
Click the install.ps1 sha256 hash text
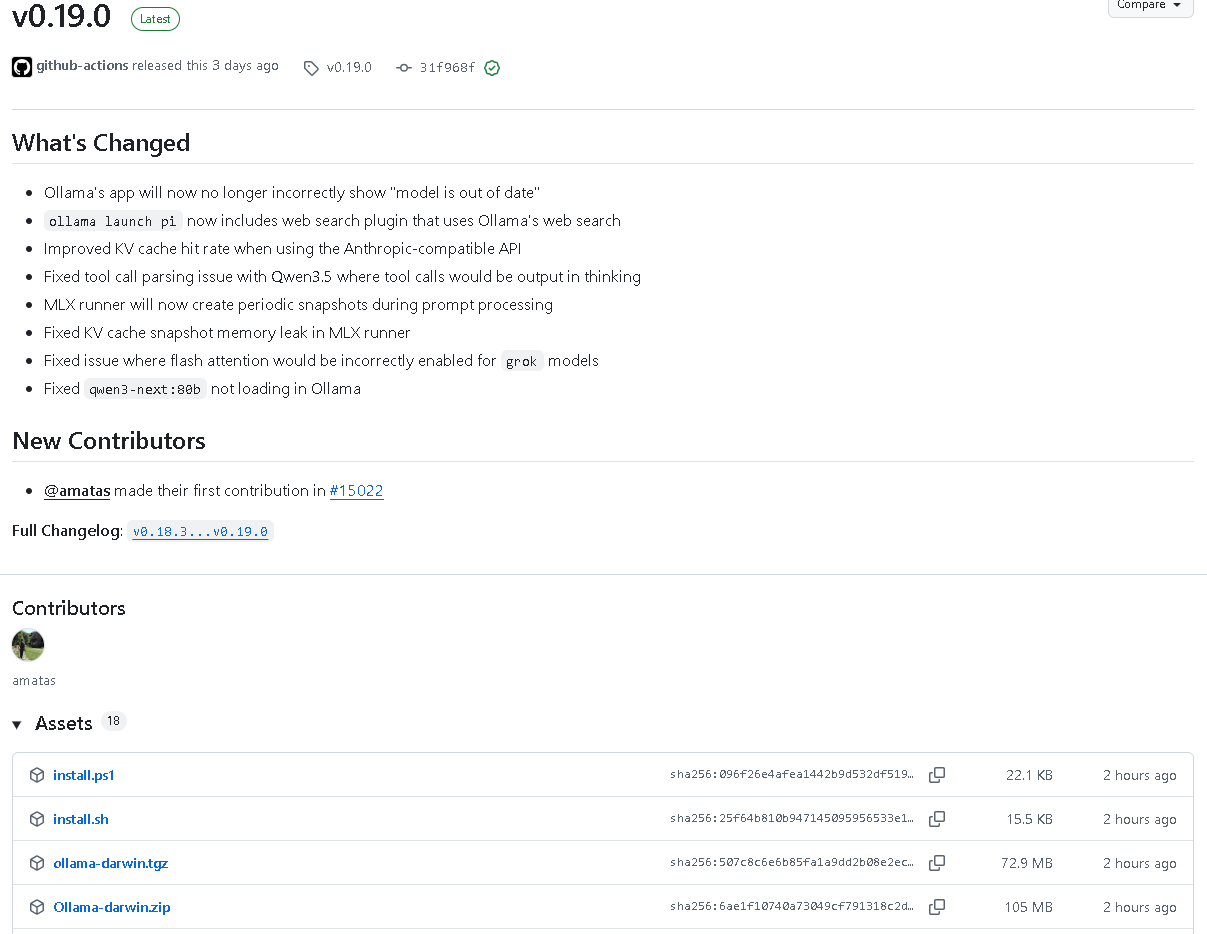click(792, 775)
